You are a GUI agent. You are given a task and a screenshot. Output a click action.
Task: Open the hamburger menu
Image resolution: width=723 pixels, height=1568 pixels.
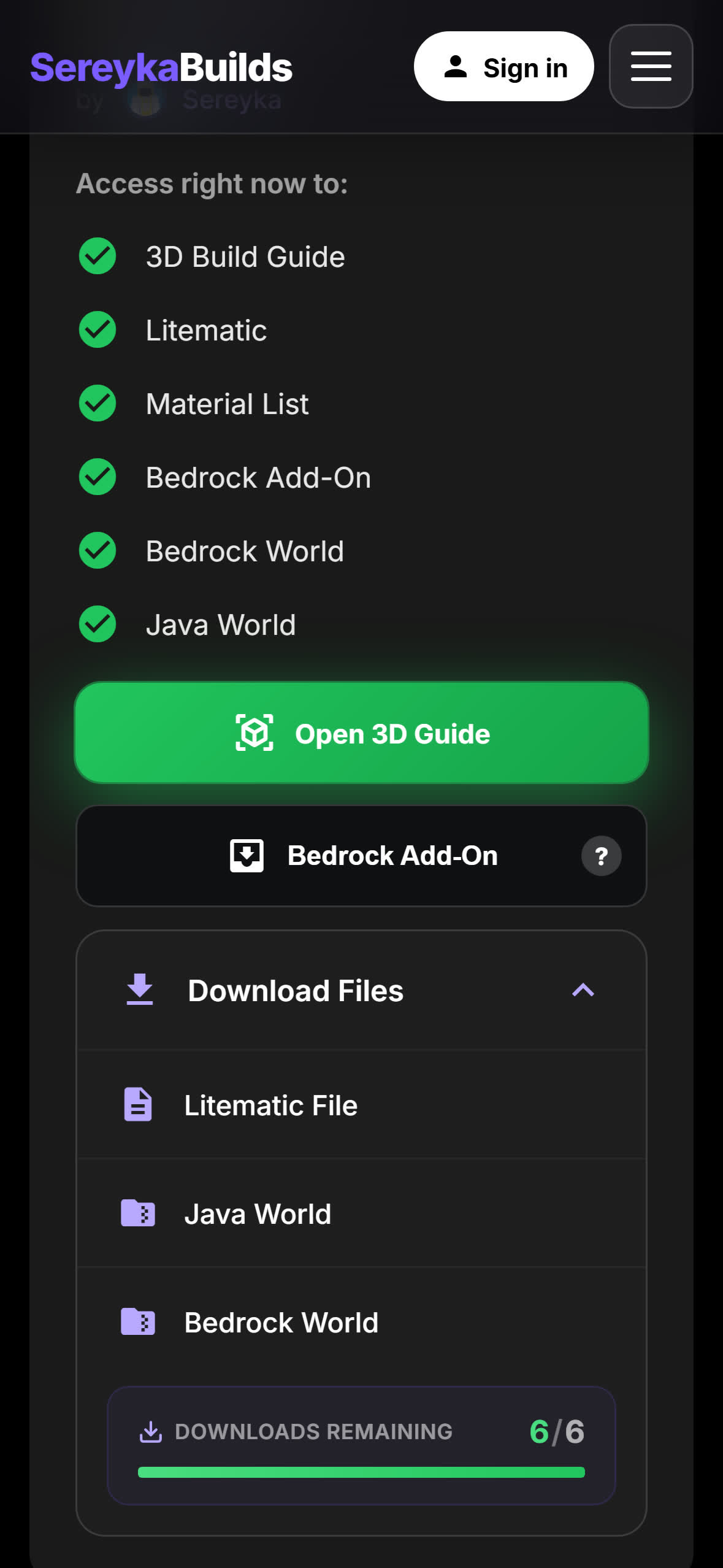651,66
